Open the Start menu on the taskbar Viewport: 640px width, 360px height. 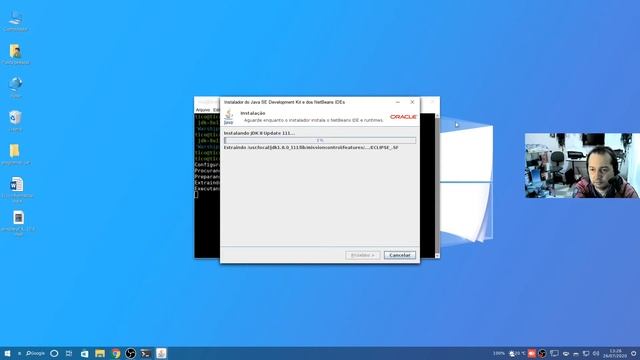coord(7,353)
